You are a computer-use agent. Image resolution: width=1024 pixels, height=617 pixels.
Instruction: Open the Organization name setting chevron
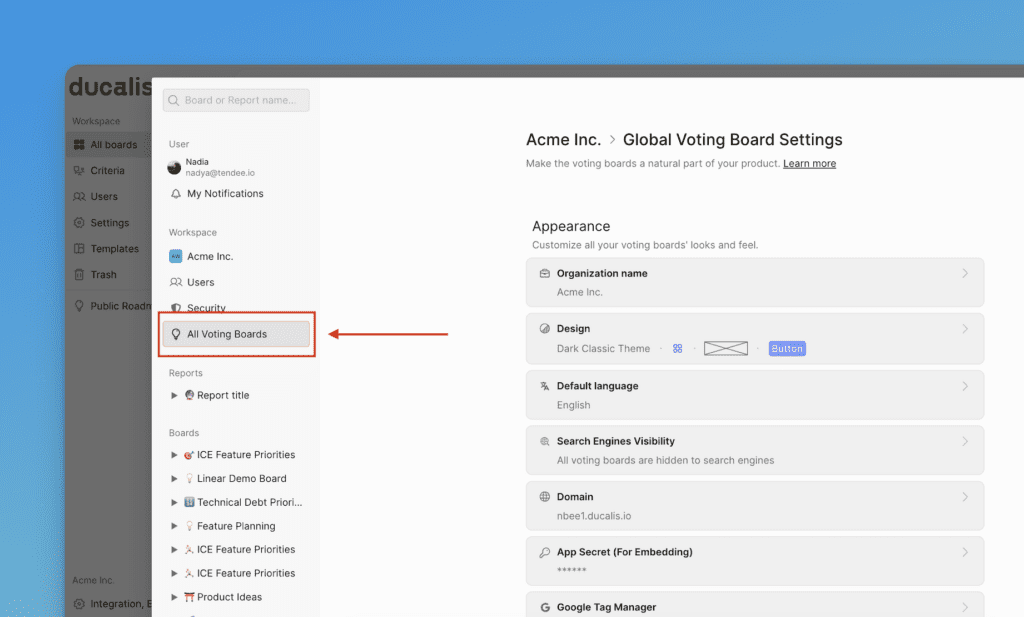pyautogui.click(x=964, y=273)
